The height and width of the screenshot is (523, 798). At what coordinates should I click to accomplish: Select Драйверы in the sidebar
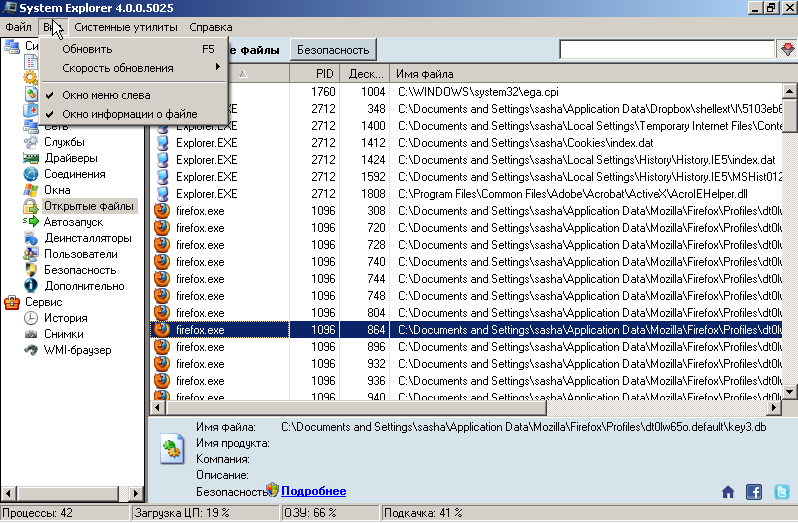[x=71, y=158]
